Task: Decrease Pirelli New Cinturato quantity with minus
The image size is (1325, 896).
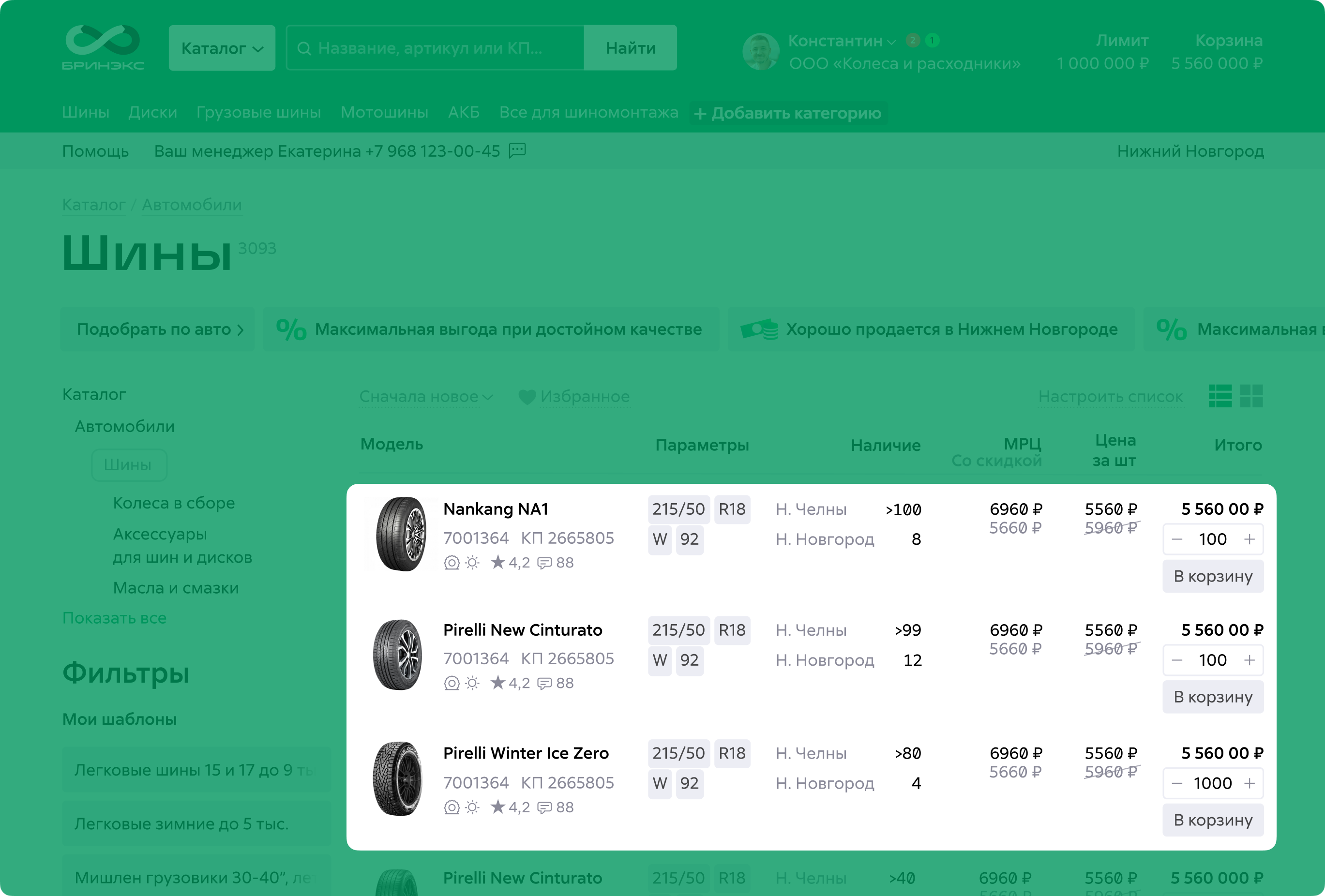Action: [x=1177, y=660]
